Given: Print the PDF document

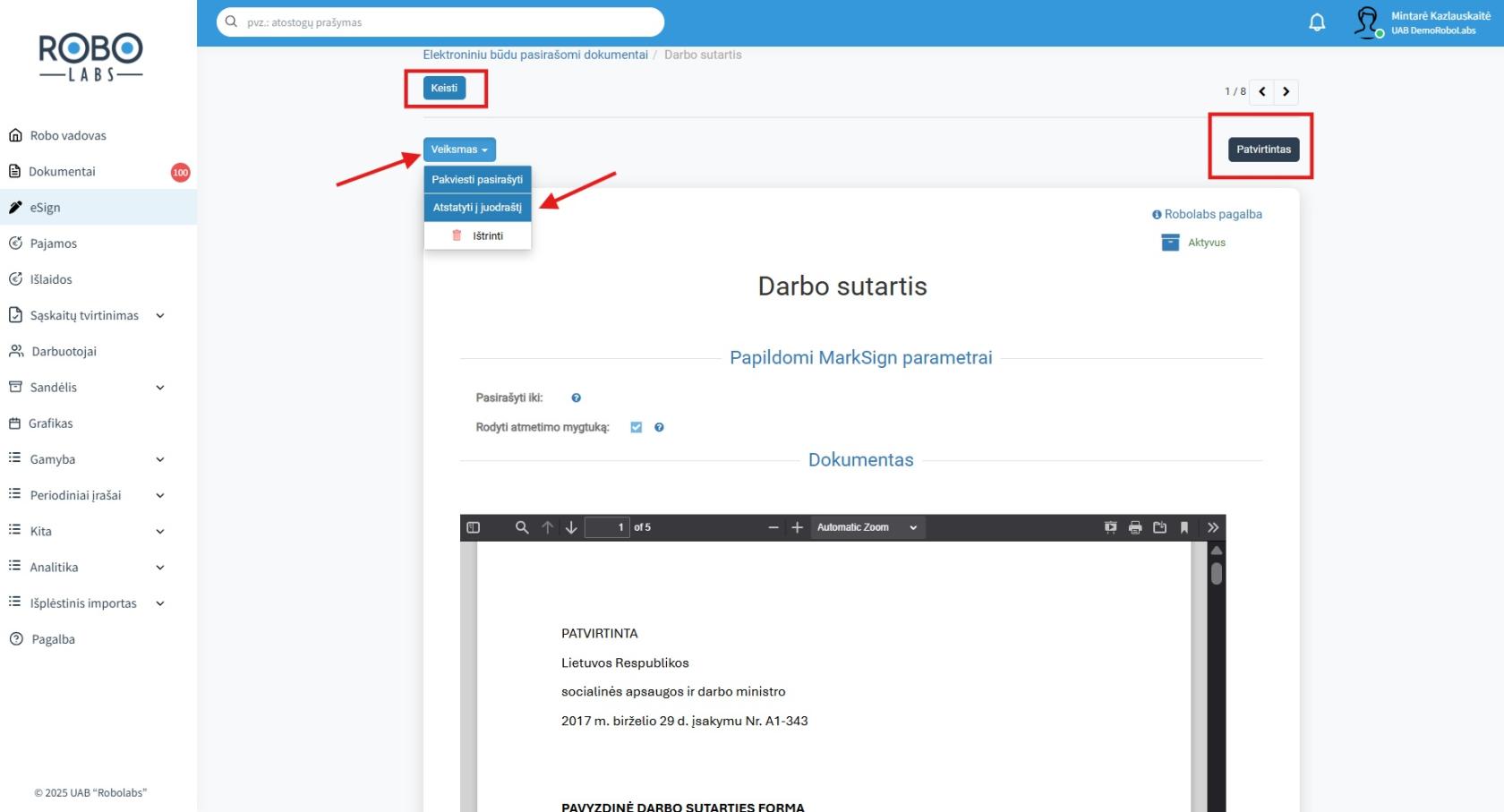Looking at the screenshot, I should (x=1135, y=527).
